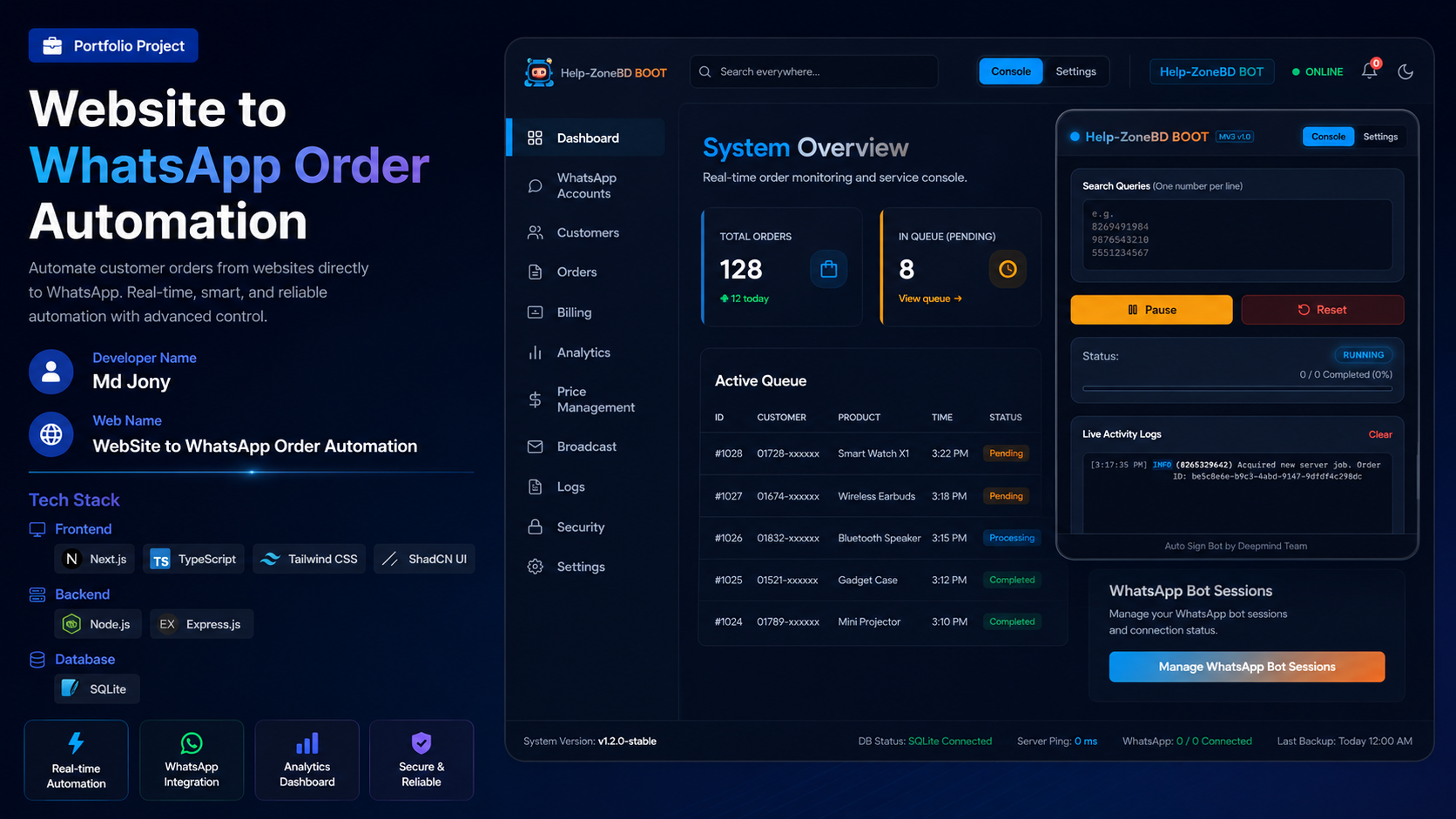Pause the bot with the orange button
The image size is (1456, 819).
(1151, 310)
